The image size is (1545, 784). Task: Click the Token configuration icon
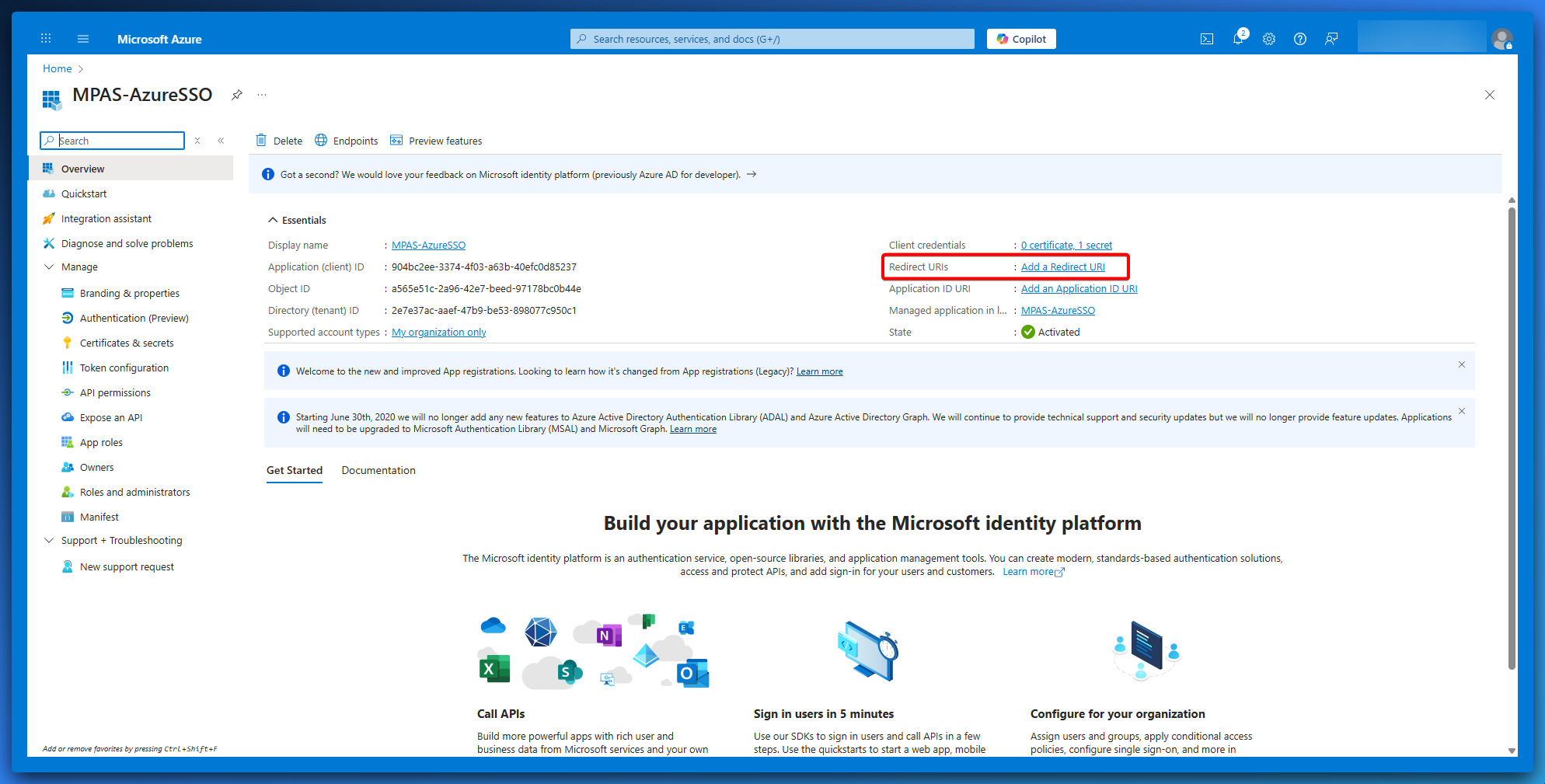point(68,368)
